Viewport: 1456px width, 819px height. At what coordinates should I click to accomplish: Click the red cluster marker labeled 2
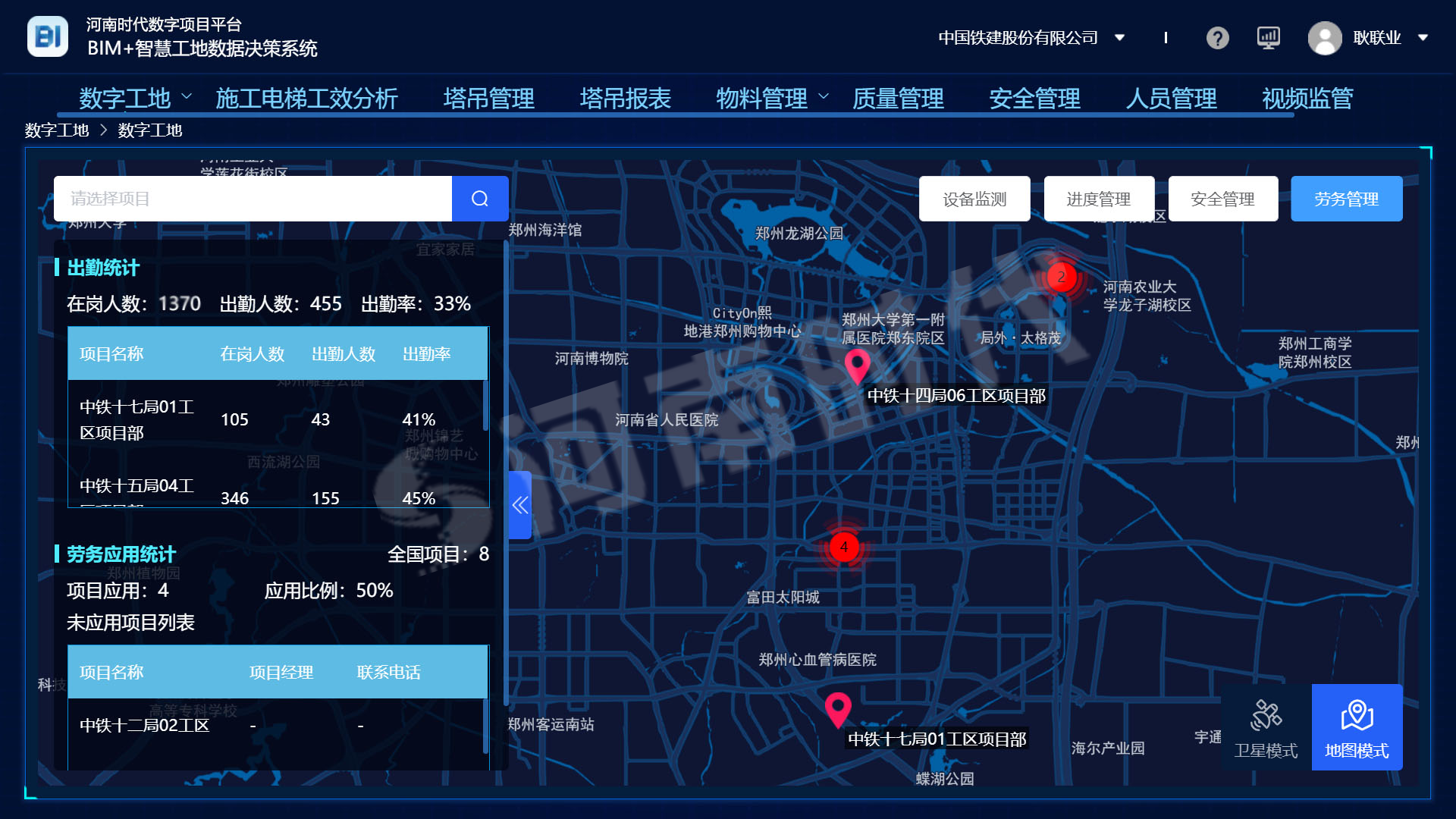[1061, 277]
